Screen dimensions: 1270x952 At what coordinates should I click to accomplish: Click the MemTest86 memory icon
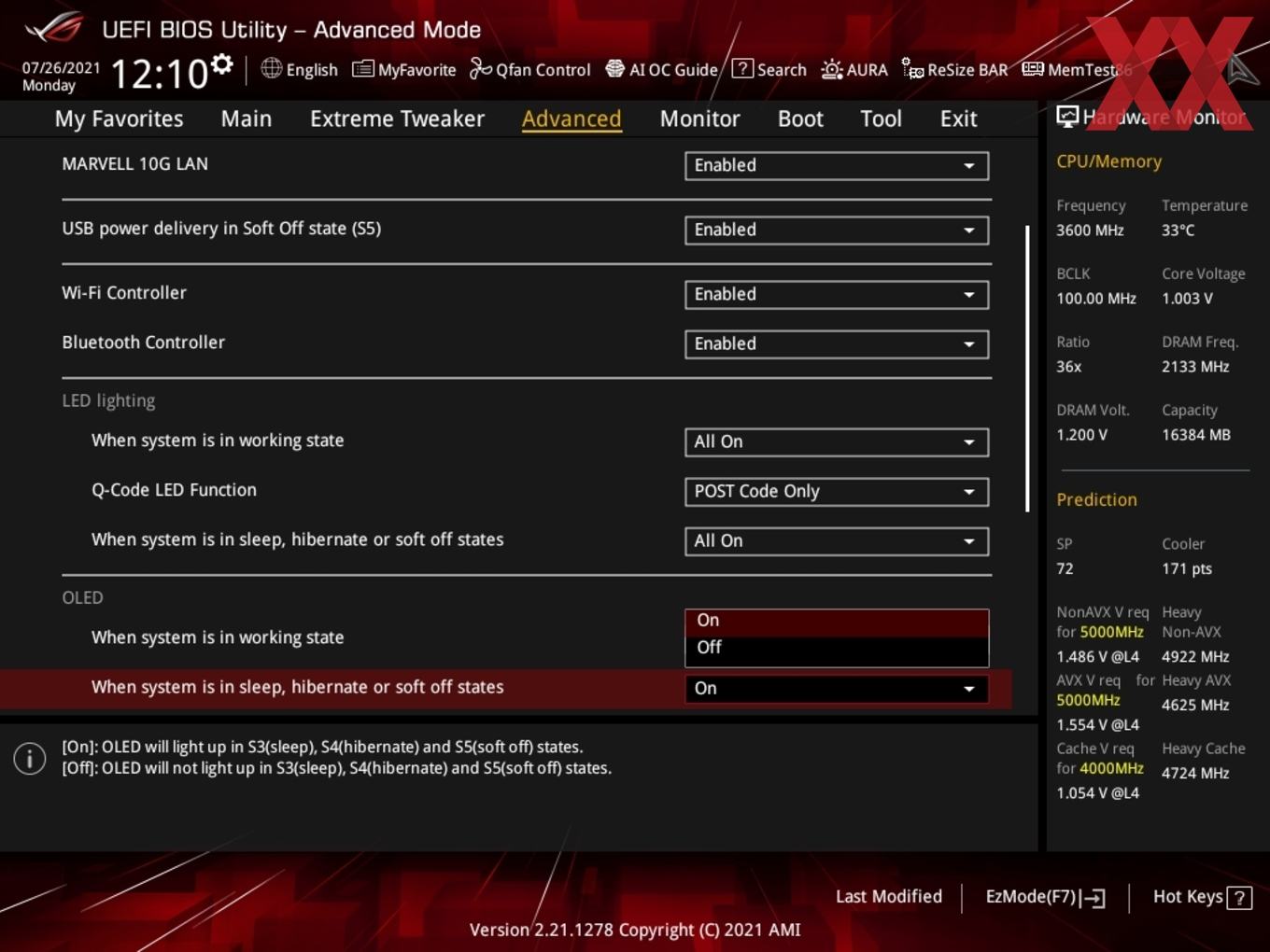tap(1033, 69)
